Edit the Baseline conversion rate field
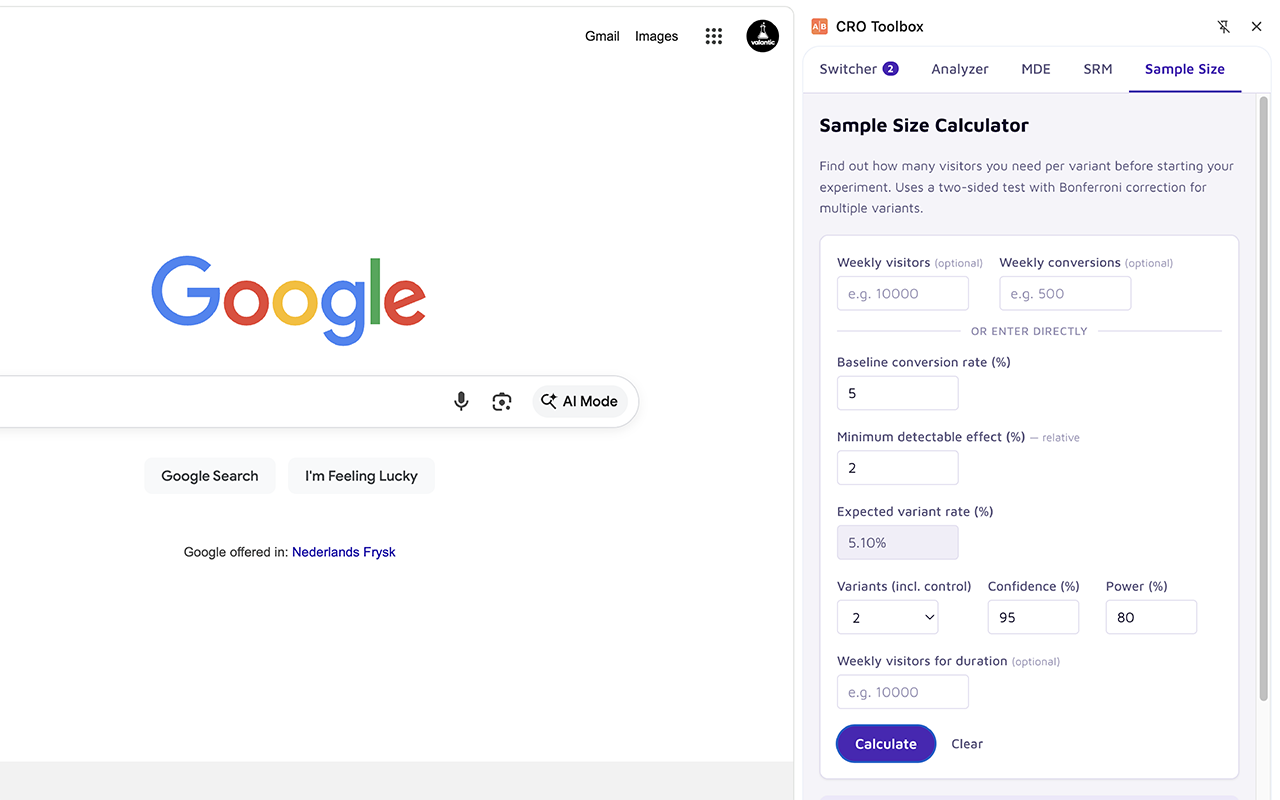The image size is (1280, 800). click(898, 393)
